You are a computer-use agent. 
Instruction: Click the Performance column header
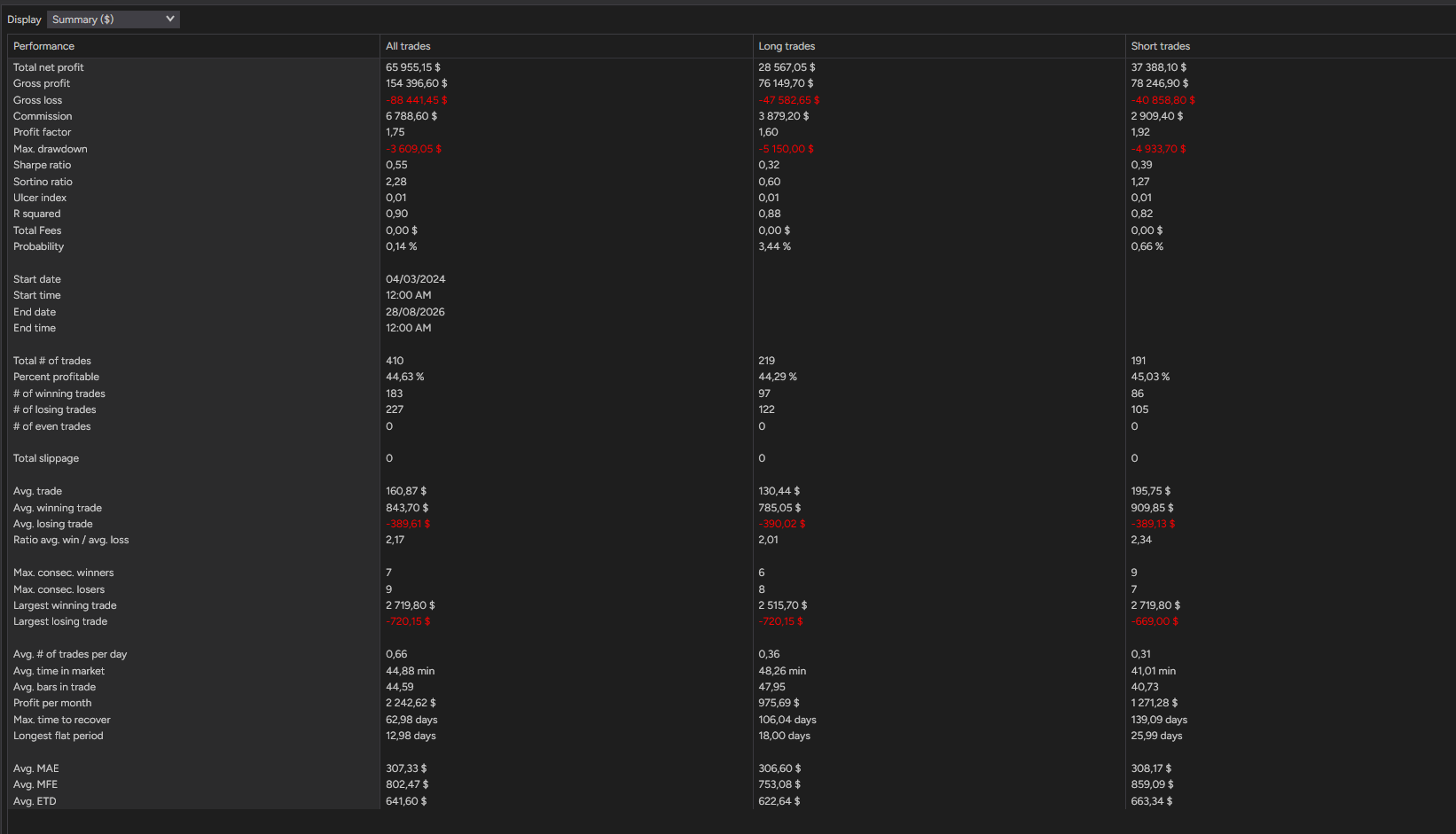pyautogui.click(x=43, y=46)
